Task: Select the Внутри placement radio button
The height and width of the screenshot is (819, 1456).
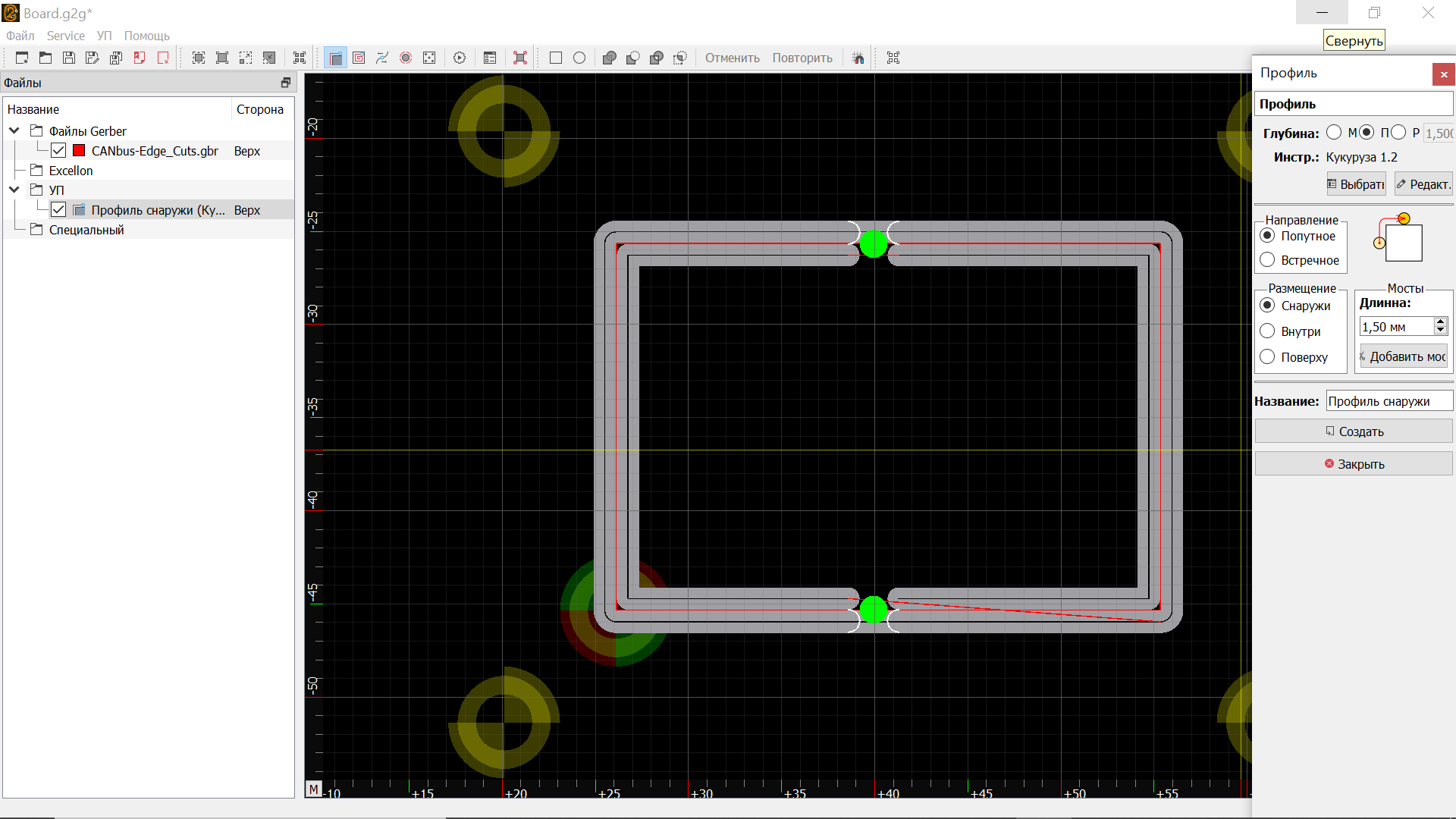Action: point(1267,331)
